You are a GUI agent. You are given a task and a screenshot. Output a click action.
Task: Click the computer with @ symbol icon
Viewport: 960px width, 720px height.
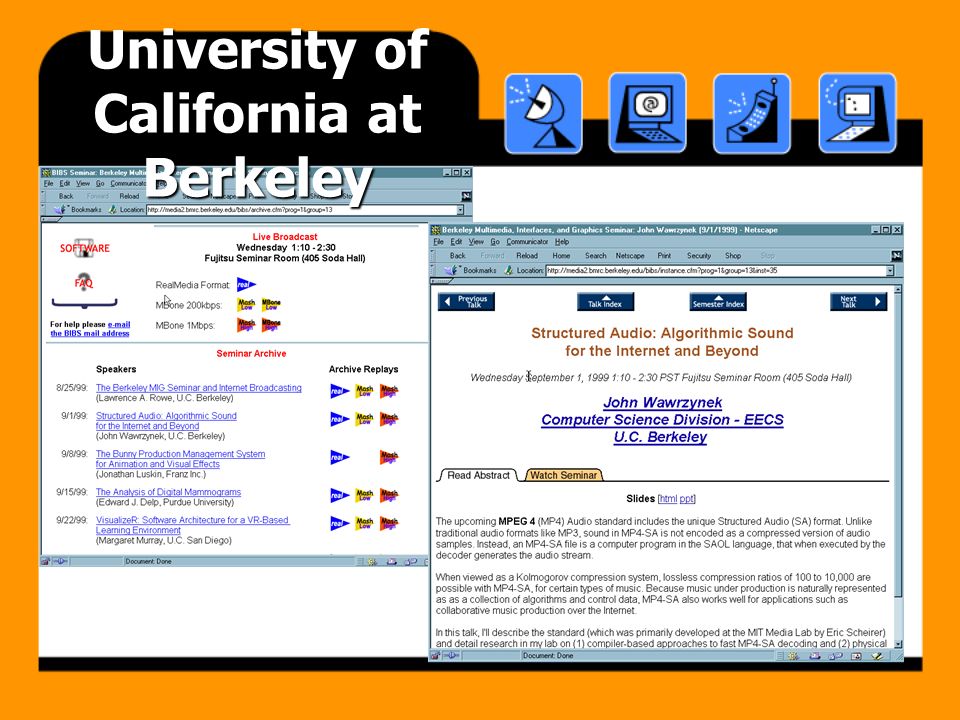click(x=647, y=113)
